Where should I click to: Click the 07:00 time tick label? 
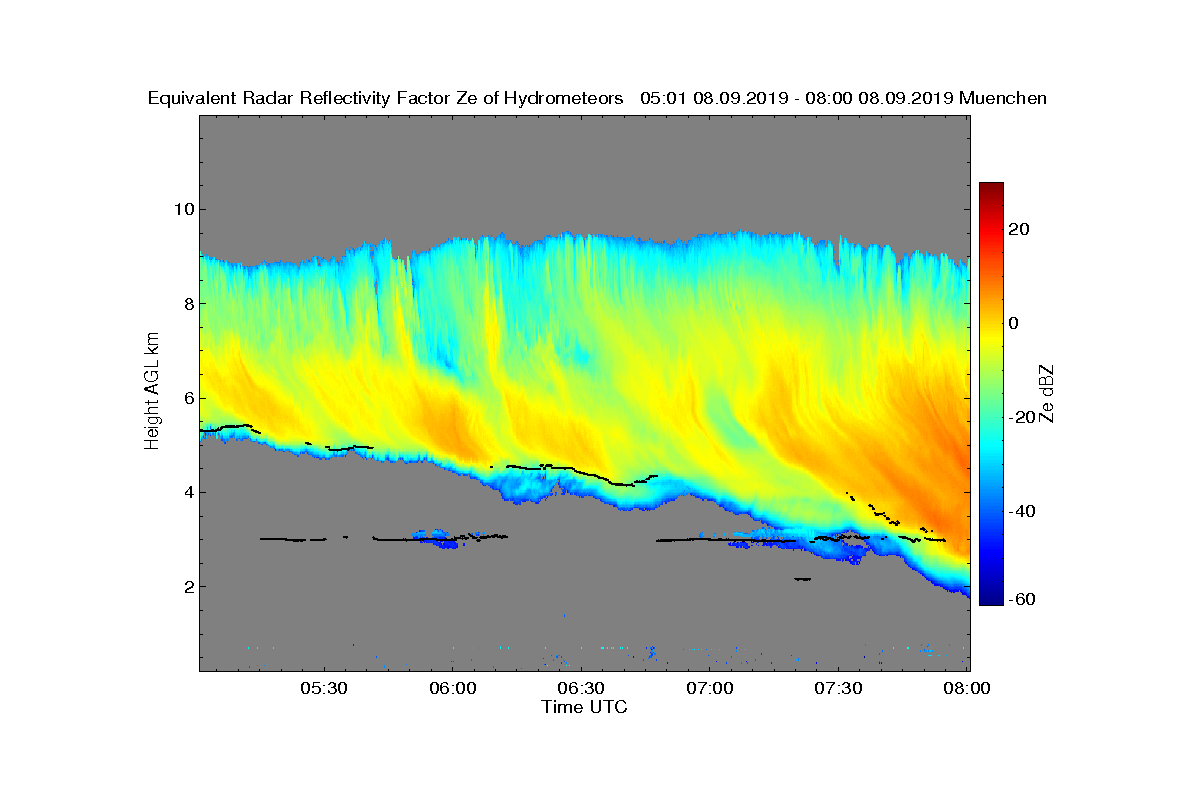[711, 689]
